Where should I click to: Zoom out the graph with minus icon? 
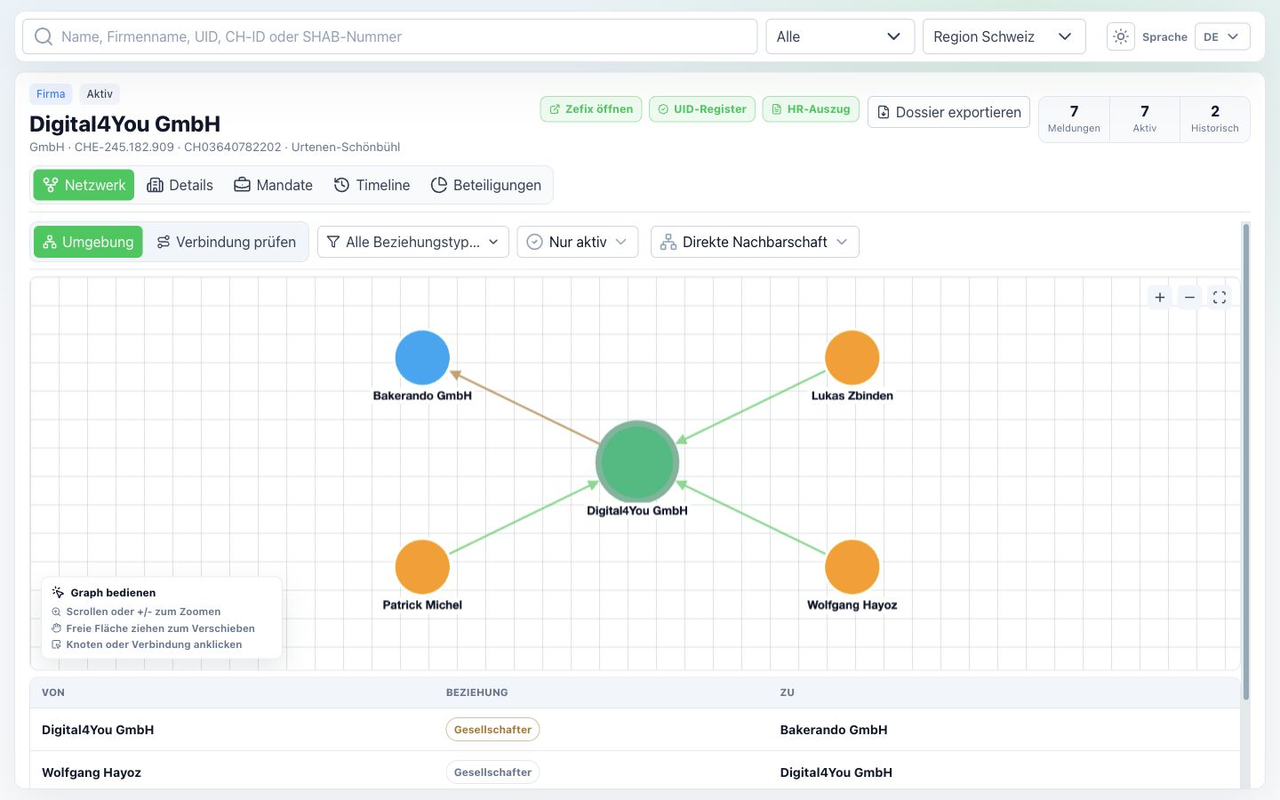point(1189,297)
